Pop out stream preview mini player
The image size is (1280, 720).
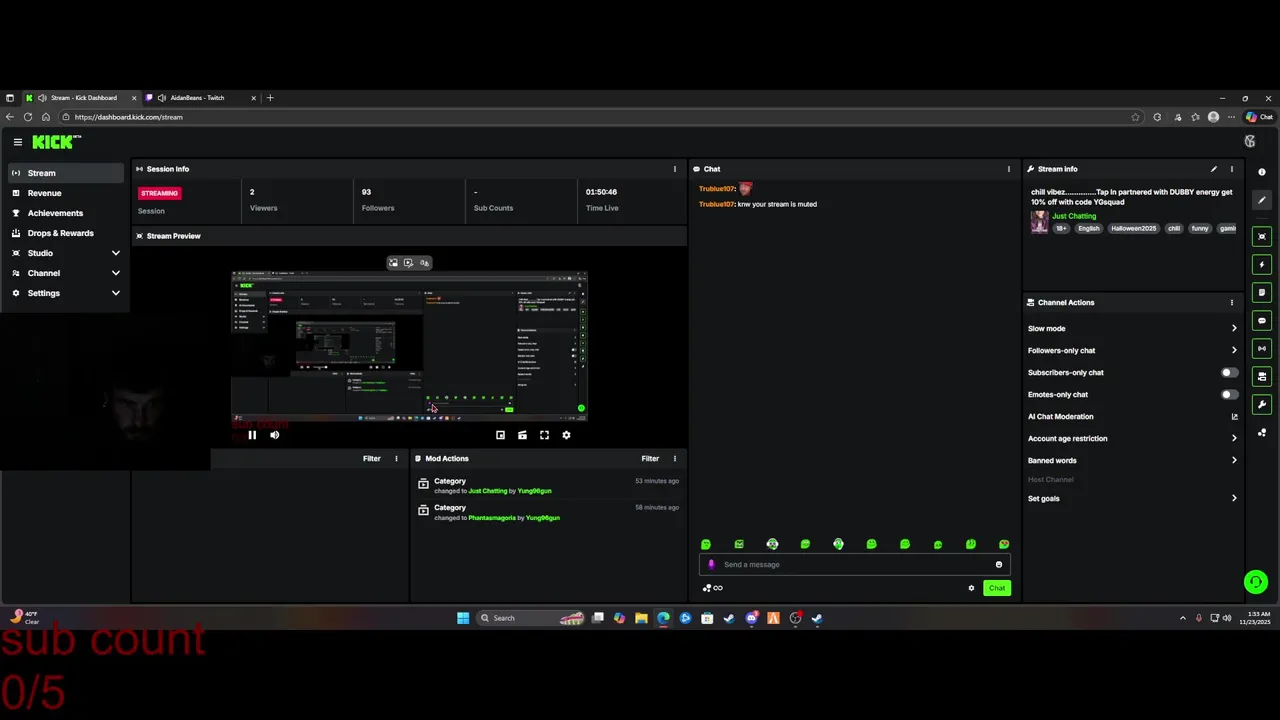click(500, 435)
